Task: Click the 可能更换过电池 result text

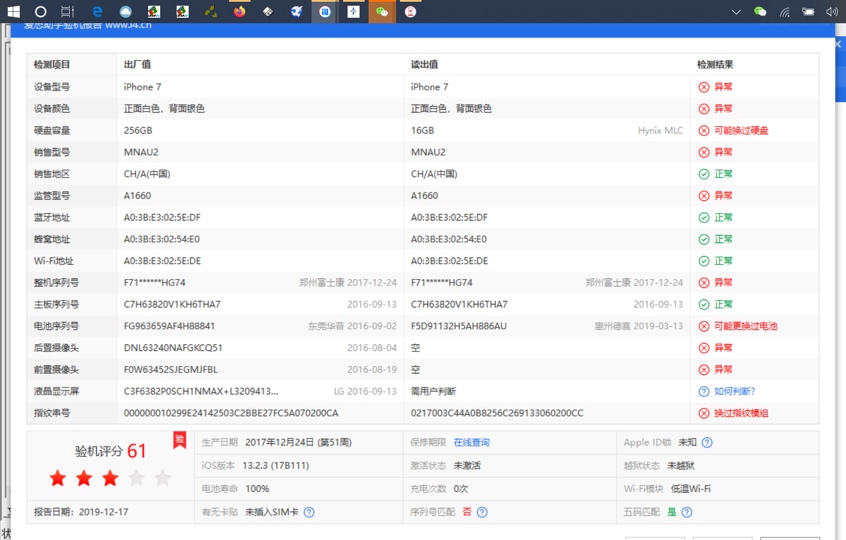Action: [745, 326]
